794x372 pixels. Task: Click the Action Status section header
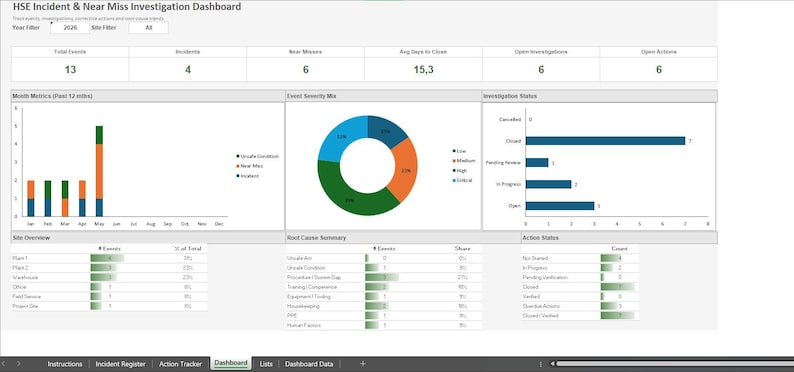click(619, 237)
